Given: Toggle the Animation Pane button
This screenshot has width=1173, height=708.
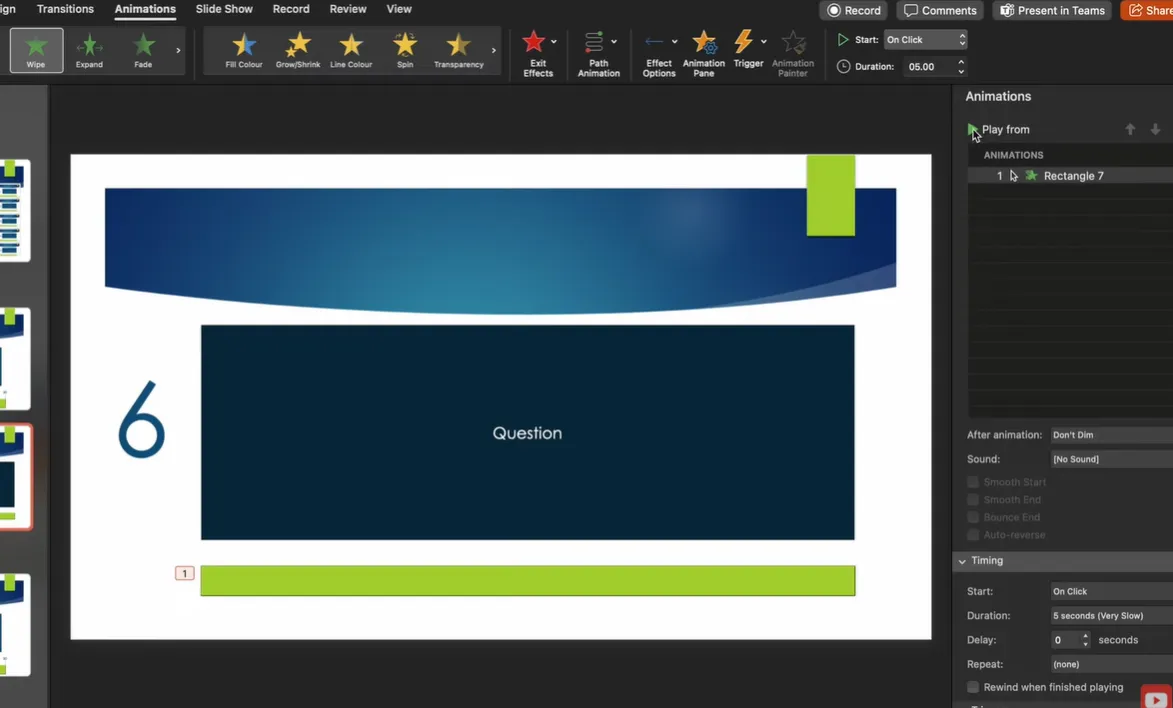Looking at the screenshot, I should click(704, 53).
